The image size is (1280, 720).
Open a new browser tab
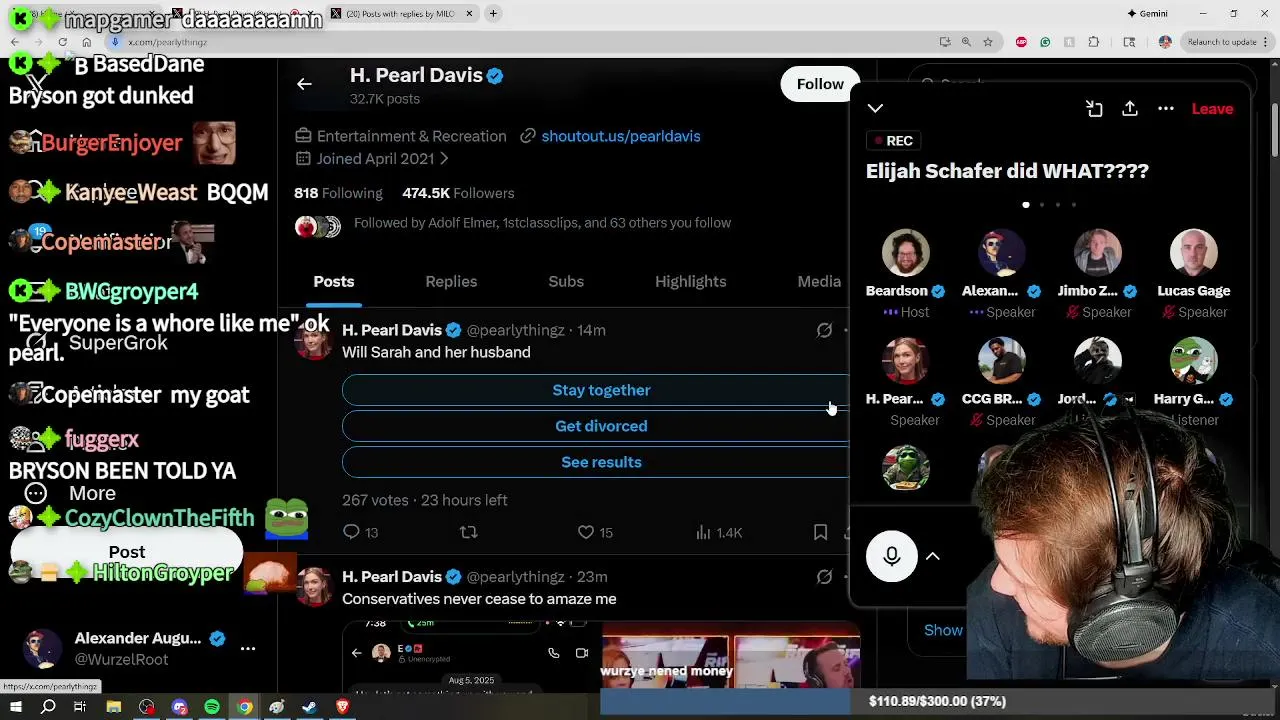(493, 13)
